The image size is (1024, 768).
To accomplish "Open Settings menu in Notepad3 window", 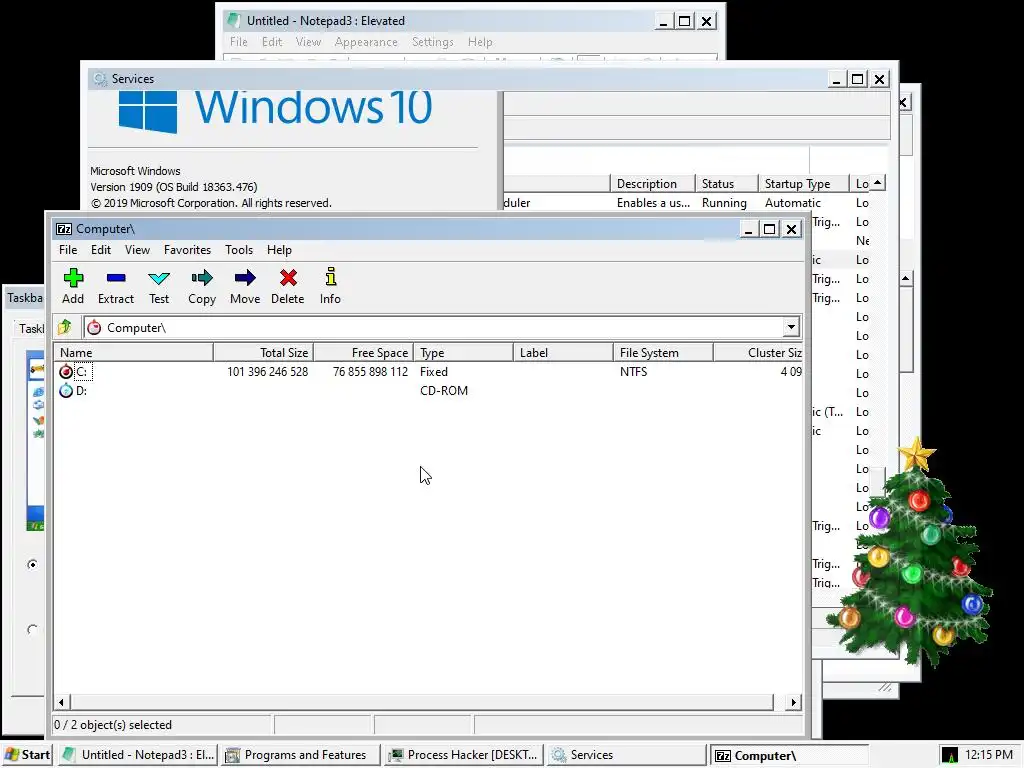I will pyautogui.click(x=432, y=42).
